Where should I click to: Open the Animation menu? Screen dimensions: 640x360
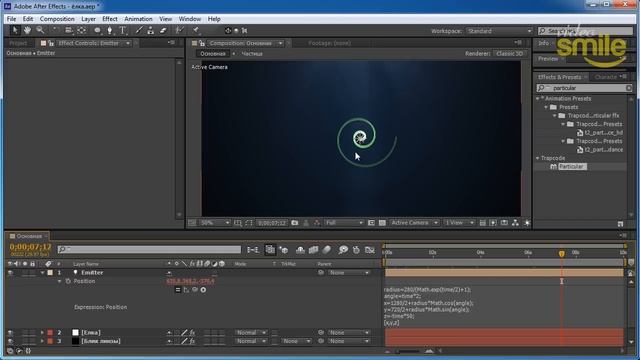point(138,19)
